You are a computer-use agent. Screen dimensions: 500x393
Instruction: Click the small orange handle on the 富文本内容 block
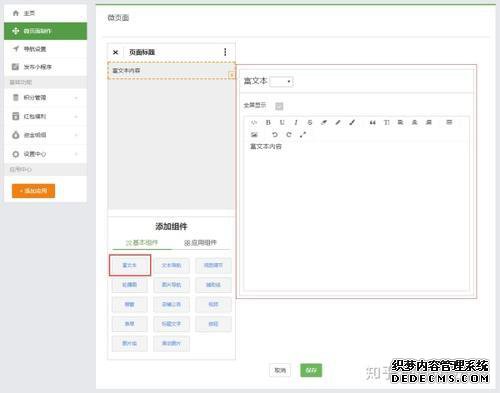[x=232, y=75]
